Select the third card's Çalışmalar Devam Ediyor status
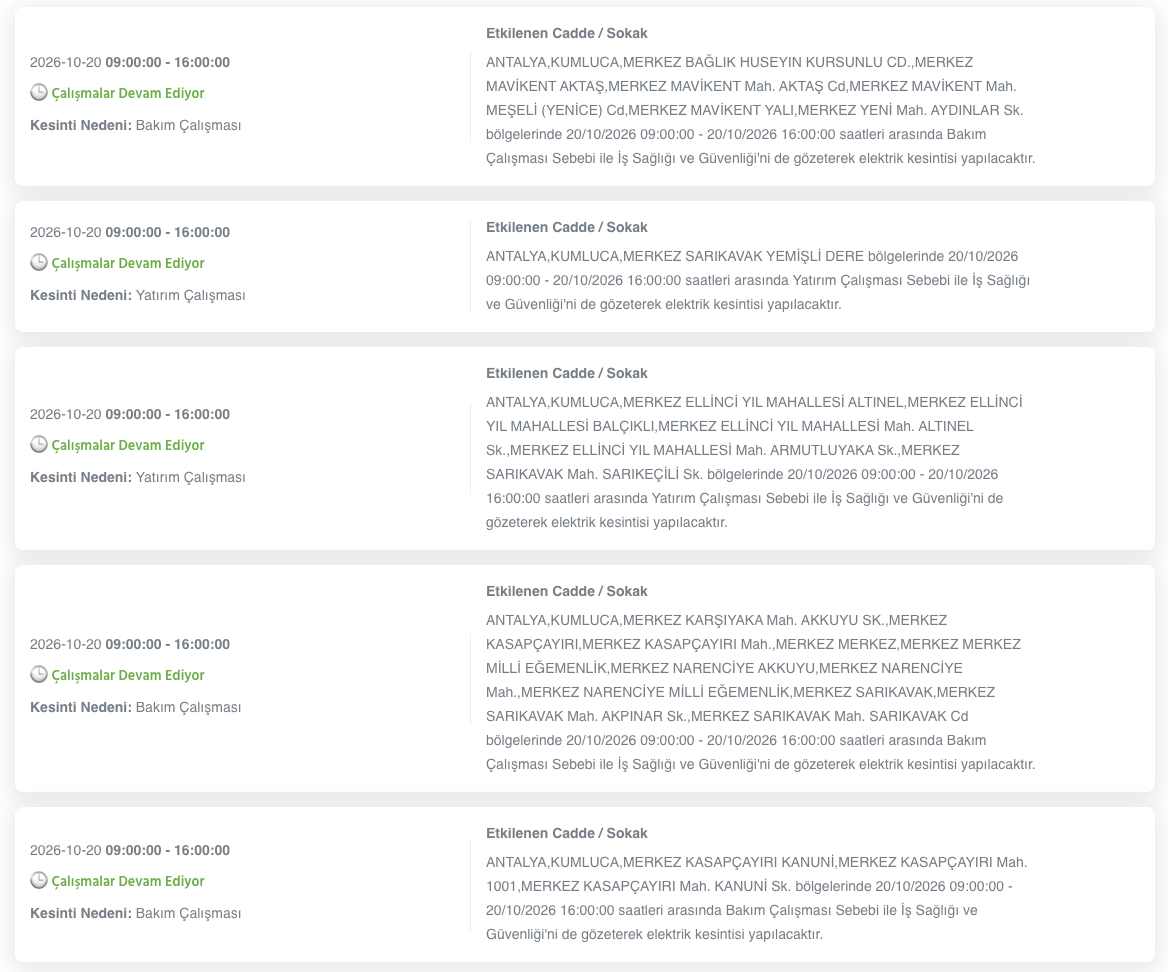Viewport: 1168px width, 972px height. tap(127, 445)
